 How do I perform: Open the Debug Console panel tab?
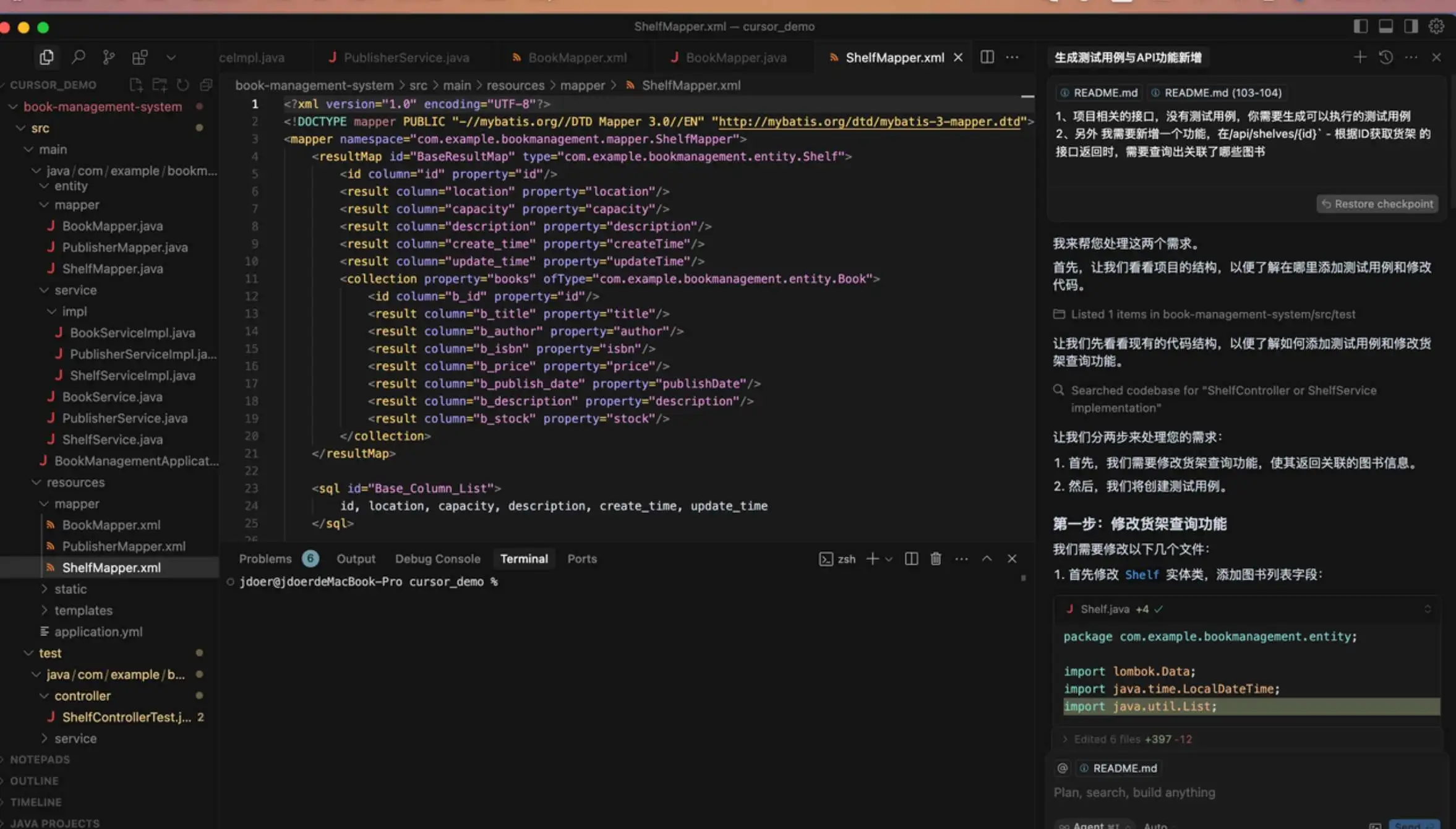pyautogui.click(x=437, y=558)
